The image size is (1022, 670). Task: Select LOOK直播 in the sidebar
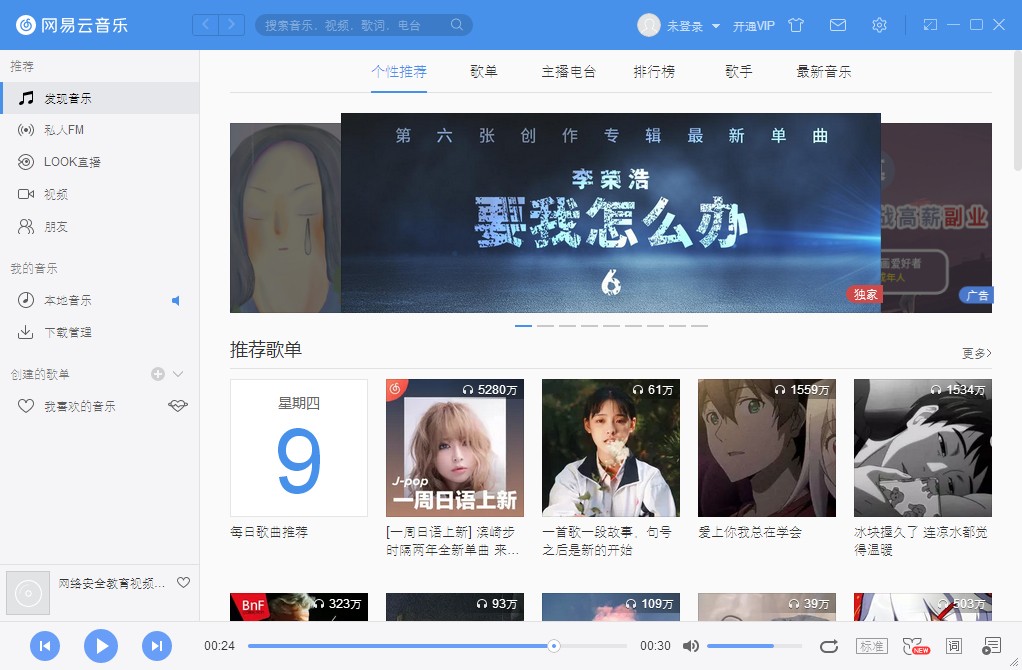[66, 161]
